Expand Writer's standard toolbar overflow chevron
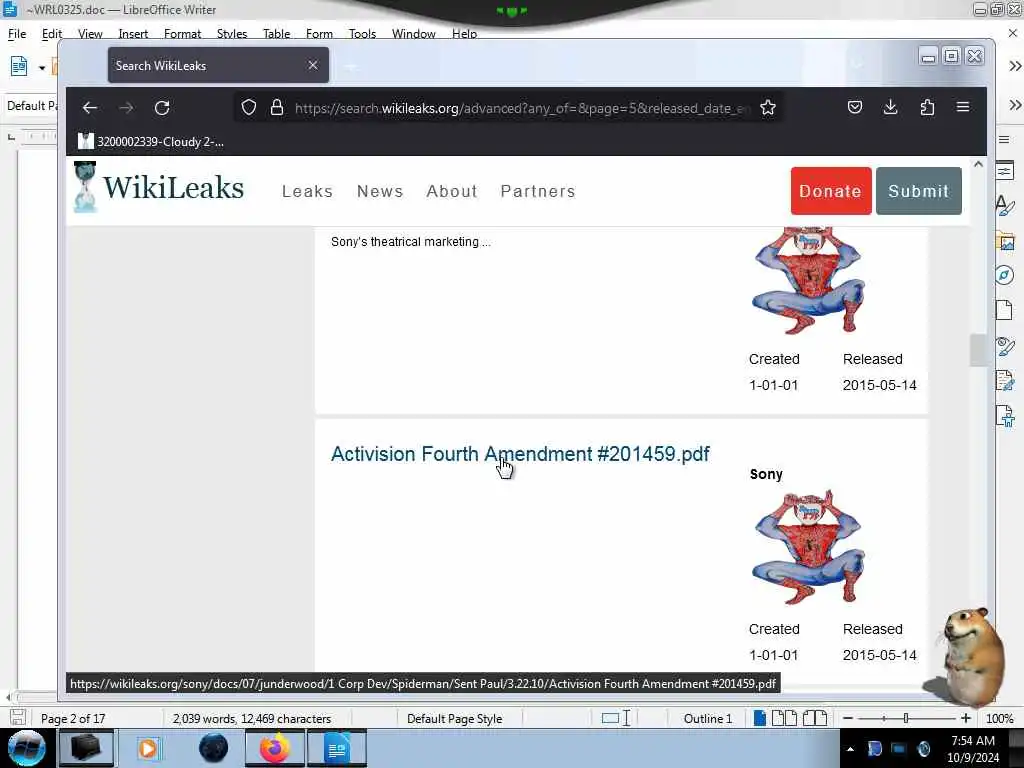The height and width of the screenshot is (768, 1024). click(x=1014, y=66)
